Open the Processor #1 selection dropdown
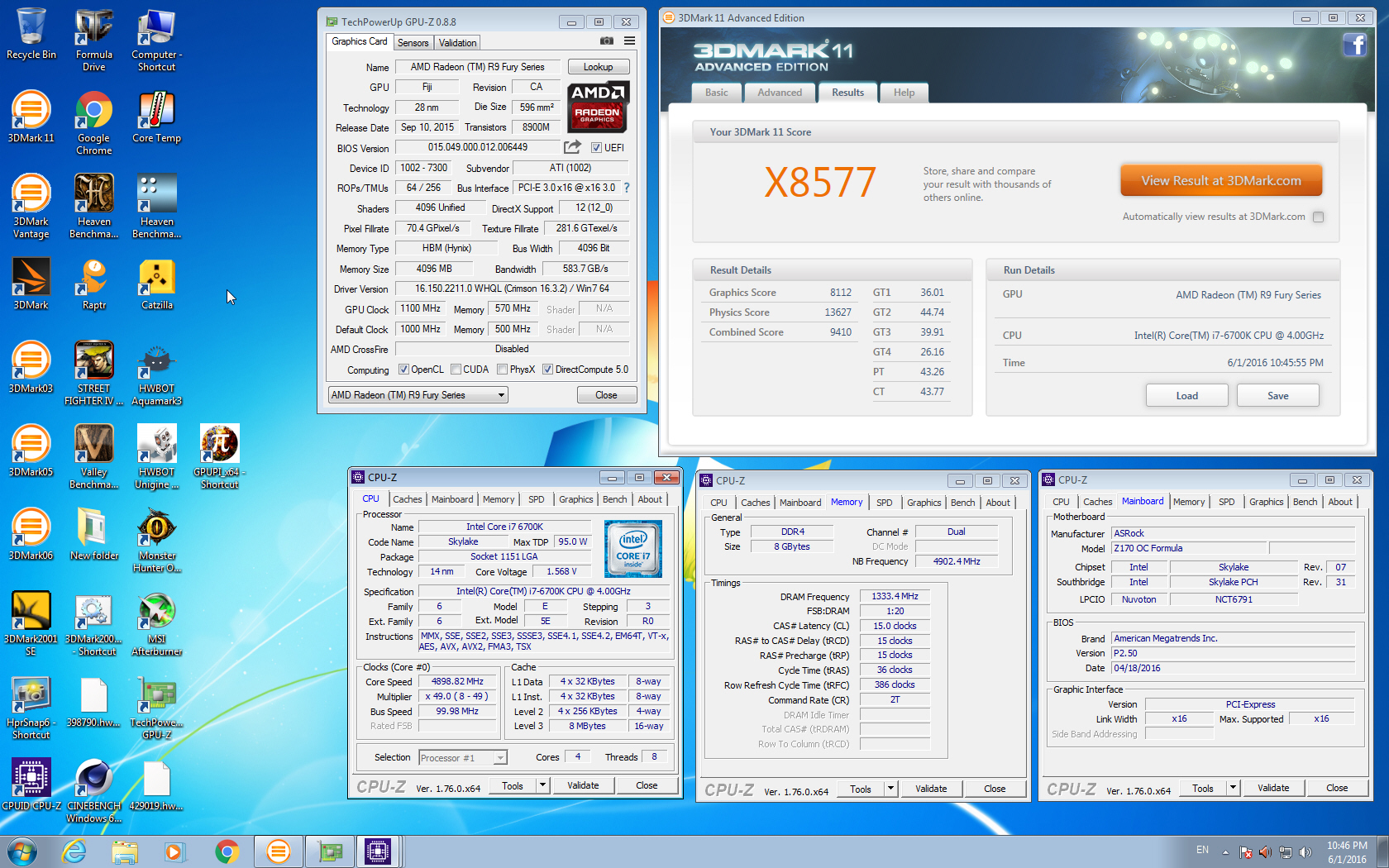The height and width of the screenshot is (868, 1389). [x=462, y=757]
